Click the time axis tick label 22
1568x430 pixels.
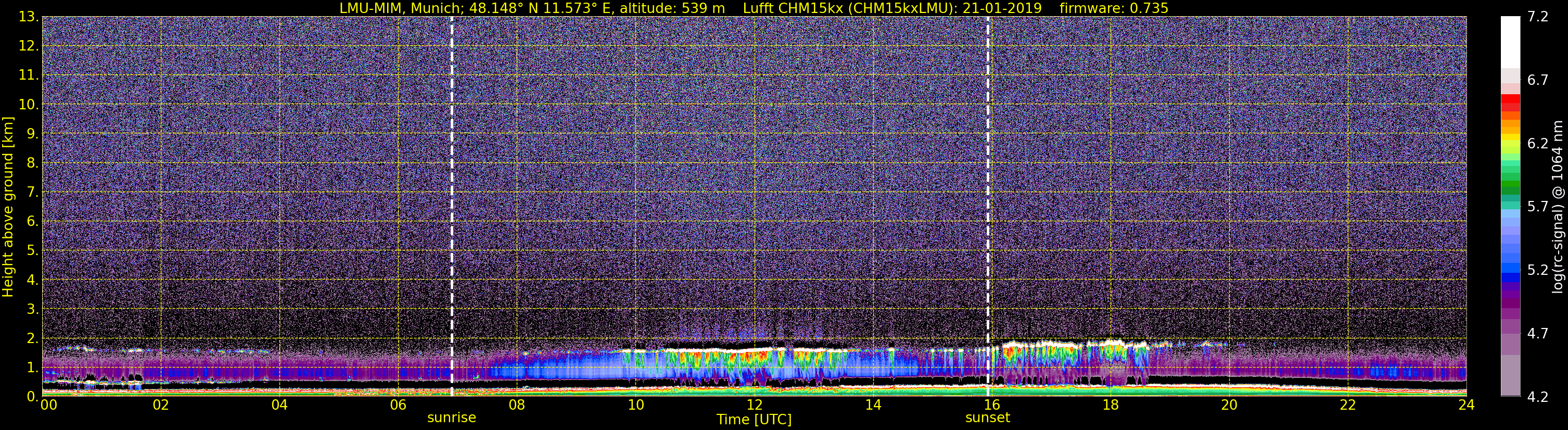pyautogui.click(x=1348, y=406)
